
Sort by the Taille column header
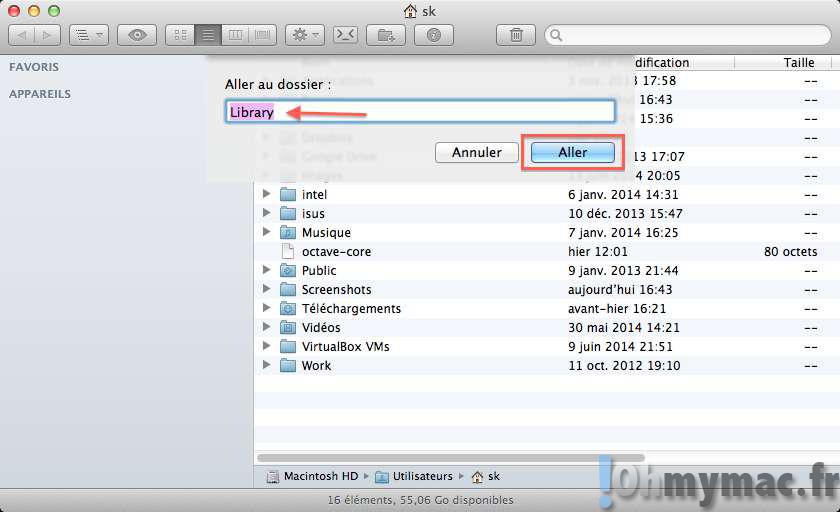(798, 62)
